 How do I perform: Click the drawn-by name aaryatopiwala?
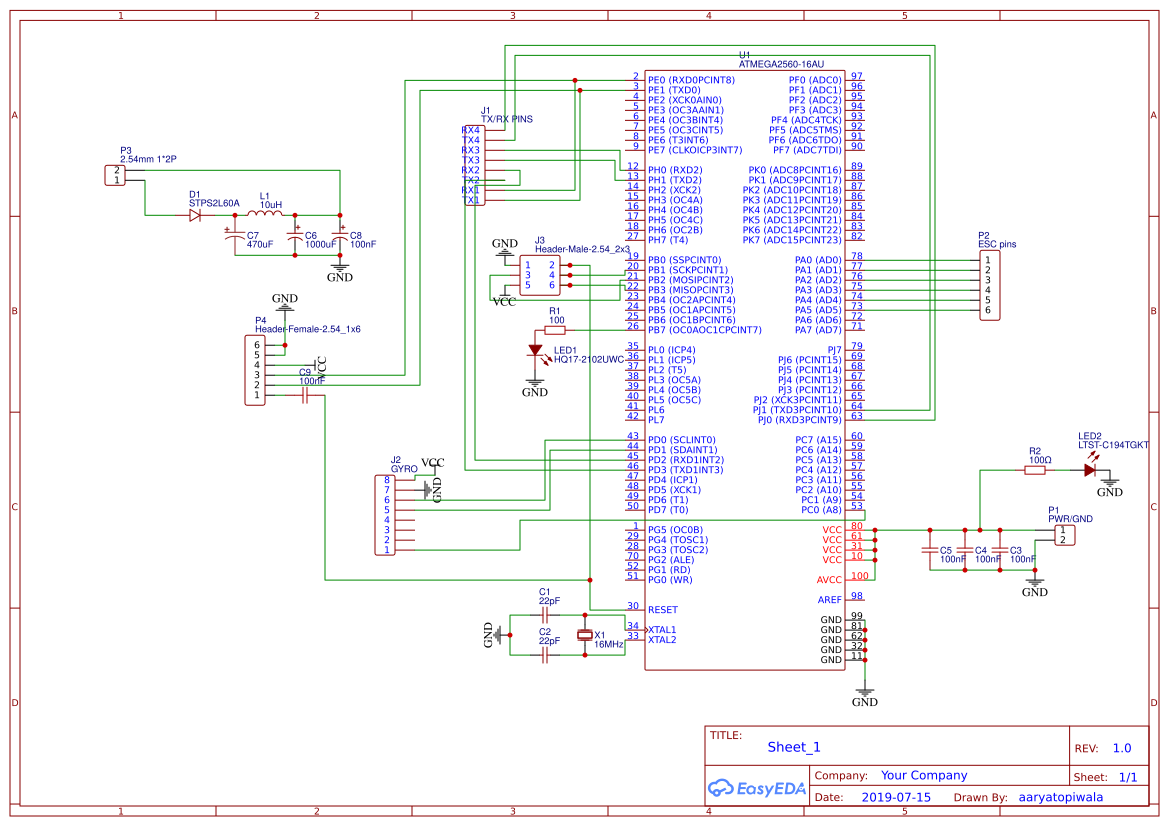pos(1061,797)
